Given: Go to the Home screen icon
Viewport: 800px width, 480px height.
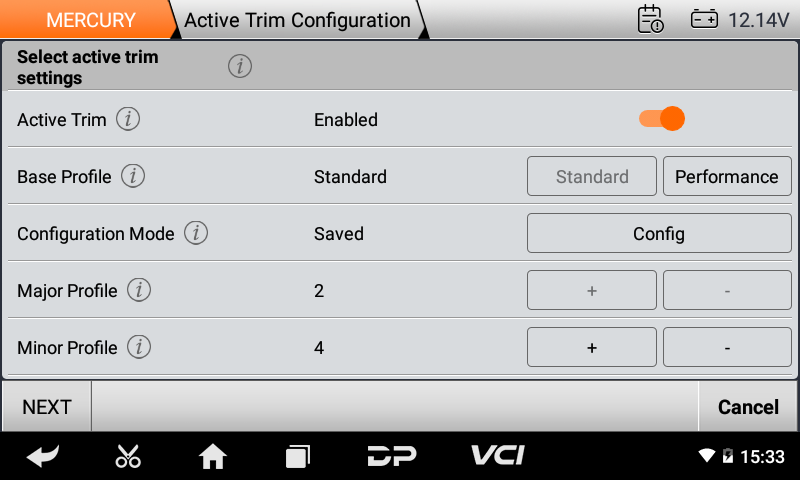Looking at the screenshot, I should (213, 457).
